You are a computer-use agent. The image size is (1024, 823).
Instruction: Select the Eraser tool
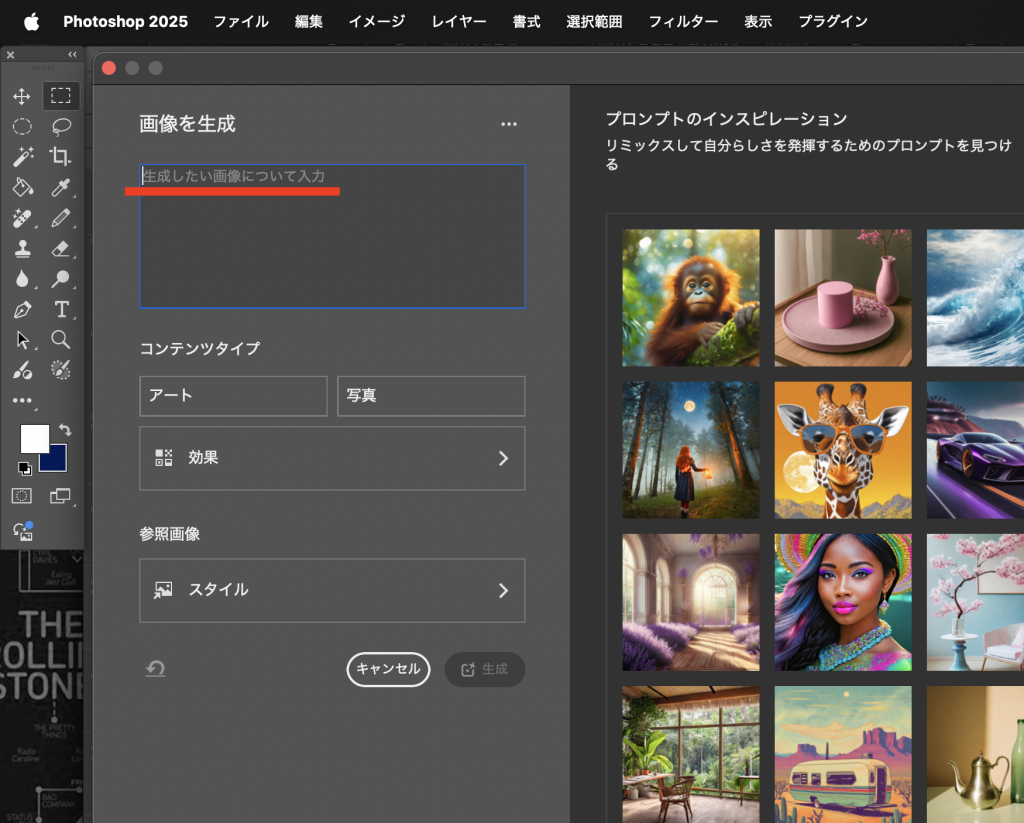tap(61, 248)
